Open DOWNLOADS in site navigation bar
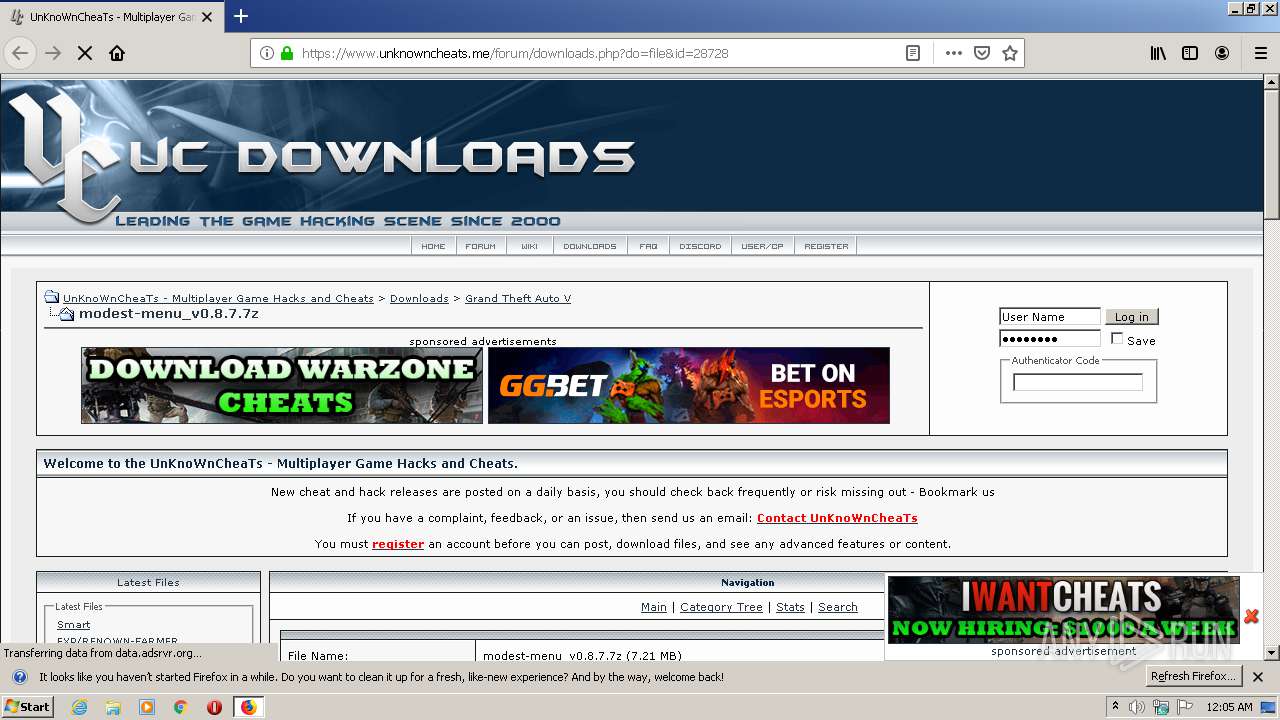This screenshot has width=1280, height=720. [590, 246]
